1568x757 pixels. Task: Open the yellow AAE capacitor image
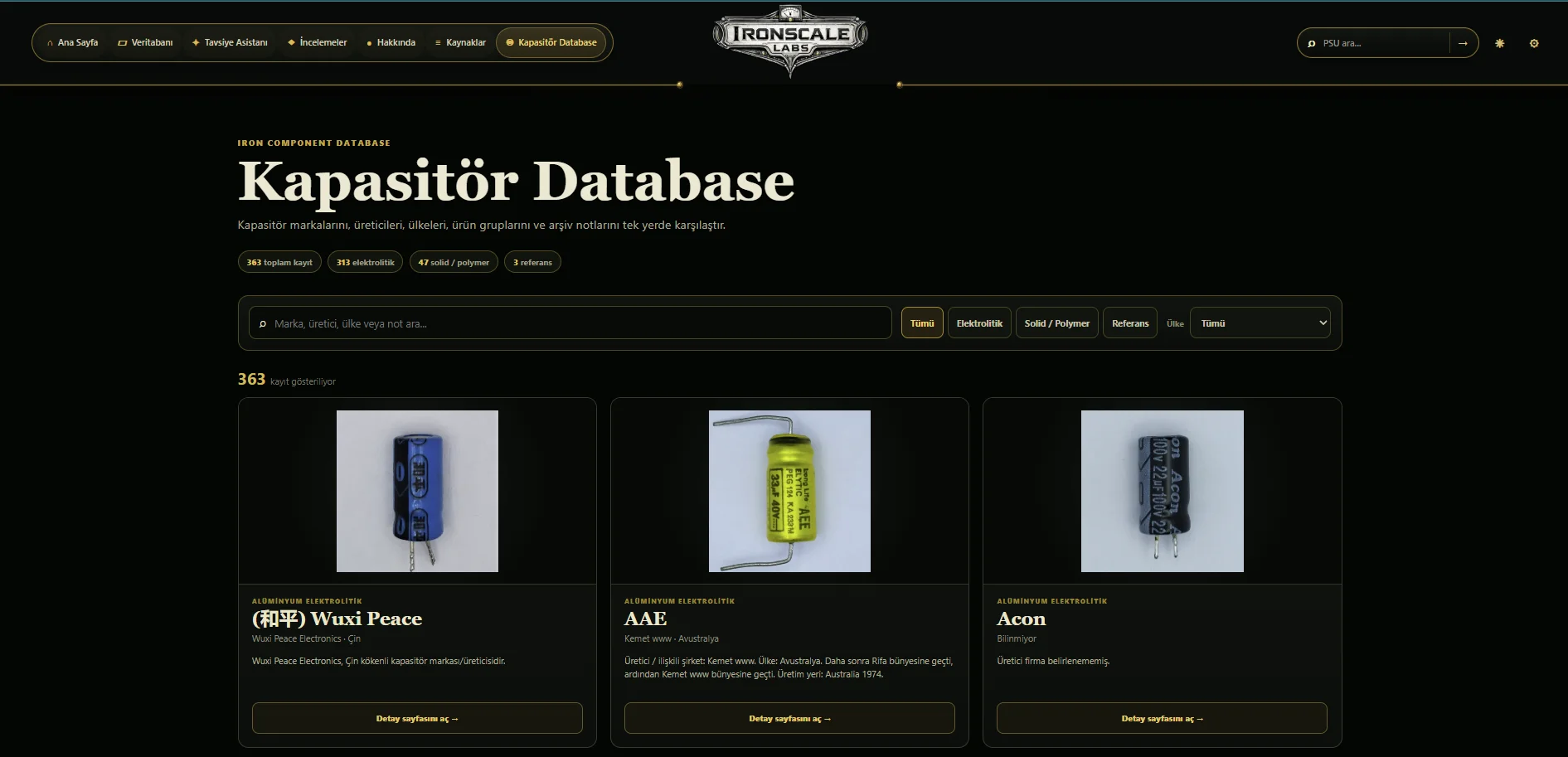coord(789,491)
